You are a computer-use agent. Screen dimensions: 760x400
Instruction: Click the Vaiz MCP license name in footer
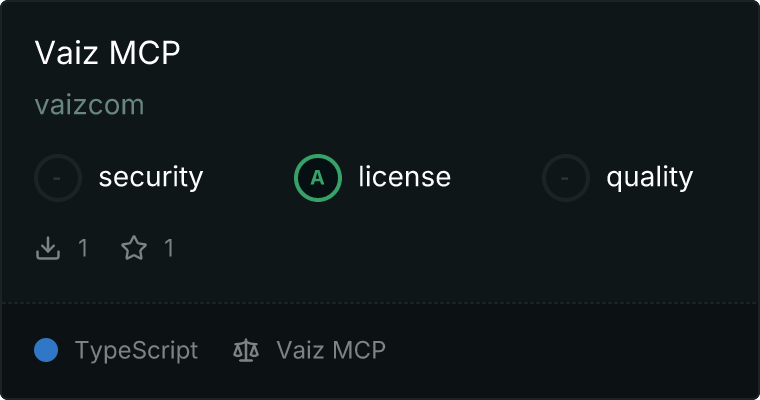click(331, 350)
